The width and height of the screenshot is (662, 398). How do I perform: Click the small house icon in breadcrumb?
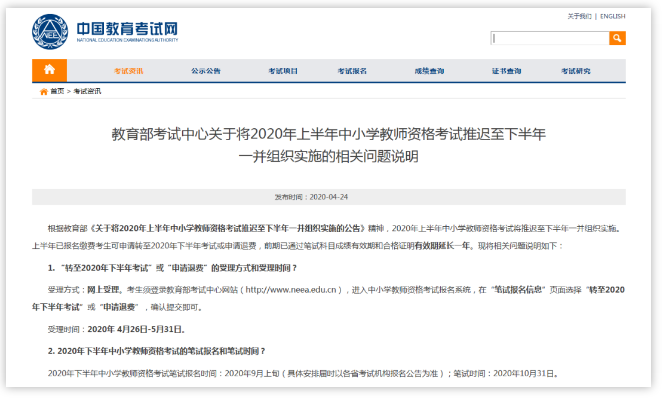click(x=43, y=92)
